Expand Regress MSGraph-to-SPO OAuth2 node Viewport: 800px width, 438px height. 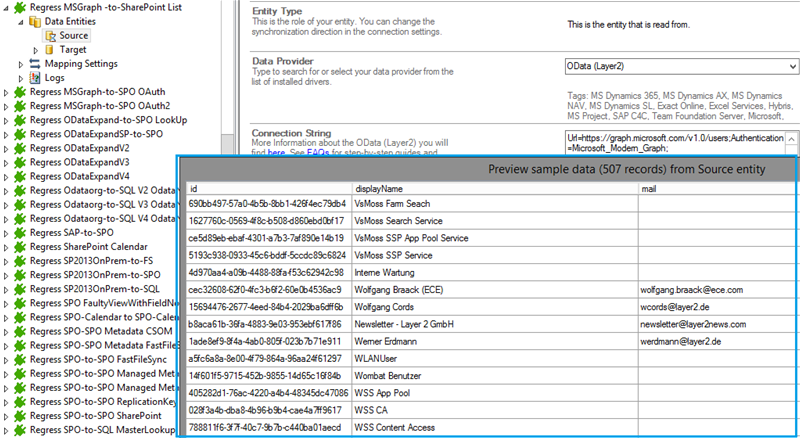[7, 105]
